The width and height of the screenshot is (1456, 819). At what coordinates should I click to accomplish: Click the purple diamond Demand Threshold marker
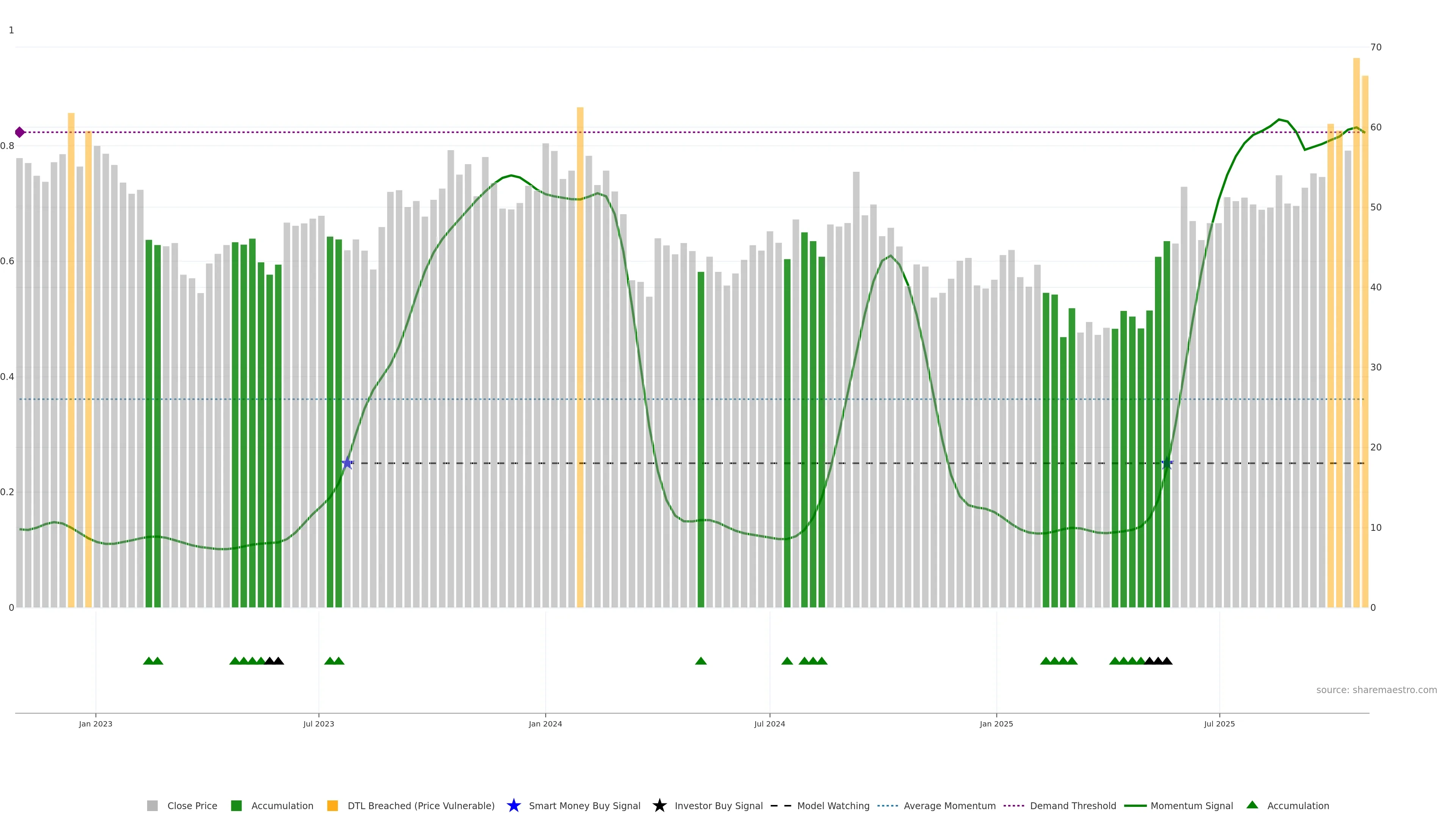point(20,132)
